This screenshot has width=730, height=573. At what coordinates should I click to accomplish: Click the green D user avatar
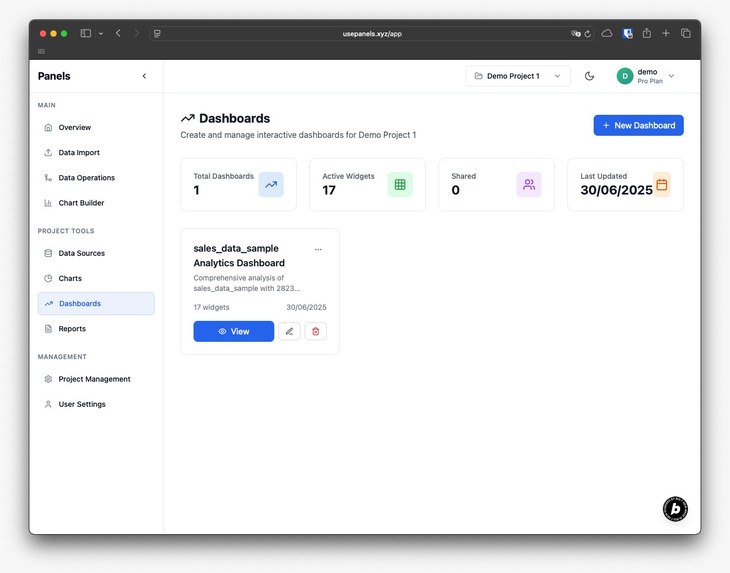625,76
